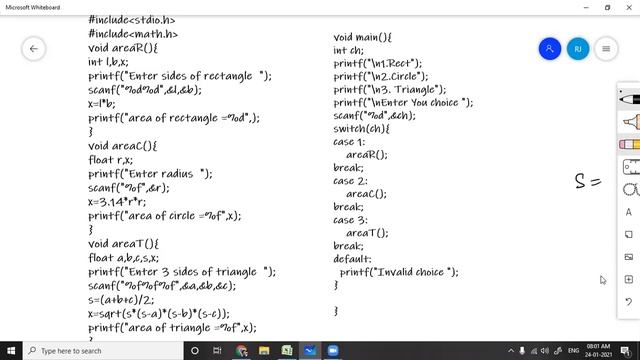Undo the last whiteboard action
Viewport: 640px width, 360px height.
click(629, 302)
